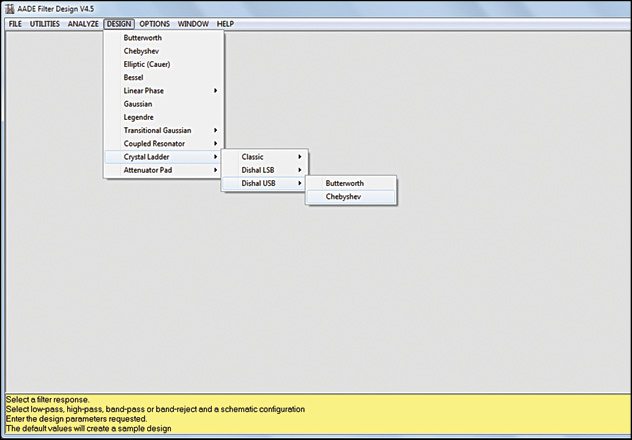
Task: Pick the Legendre filter entry
Action: tap(139, 117)
